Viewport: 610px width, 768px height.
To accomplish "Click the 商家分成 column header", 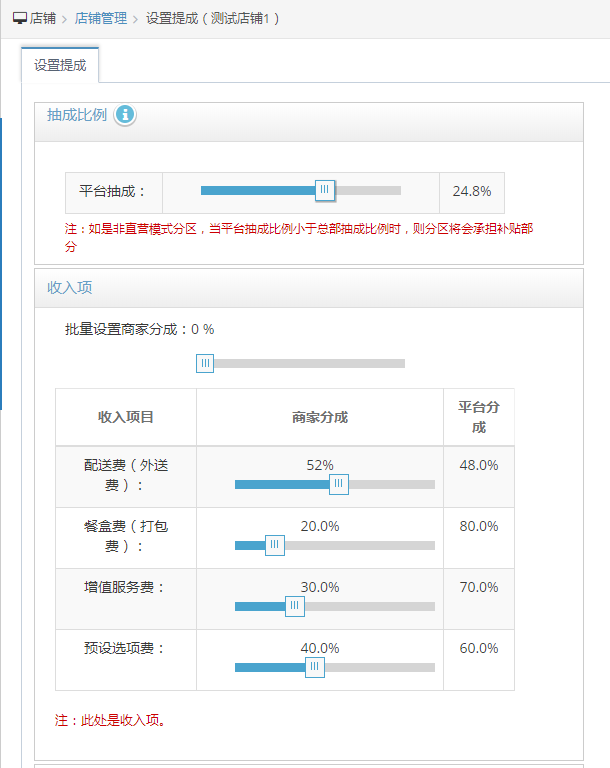I will [320, 417].
